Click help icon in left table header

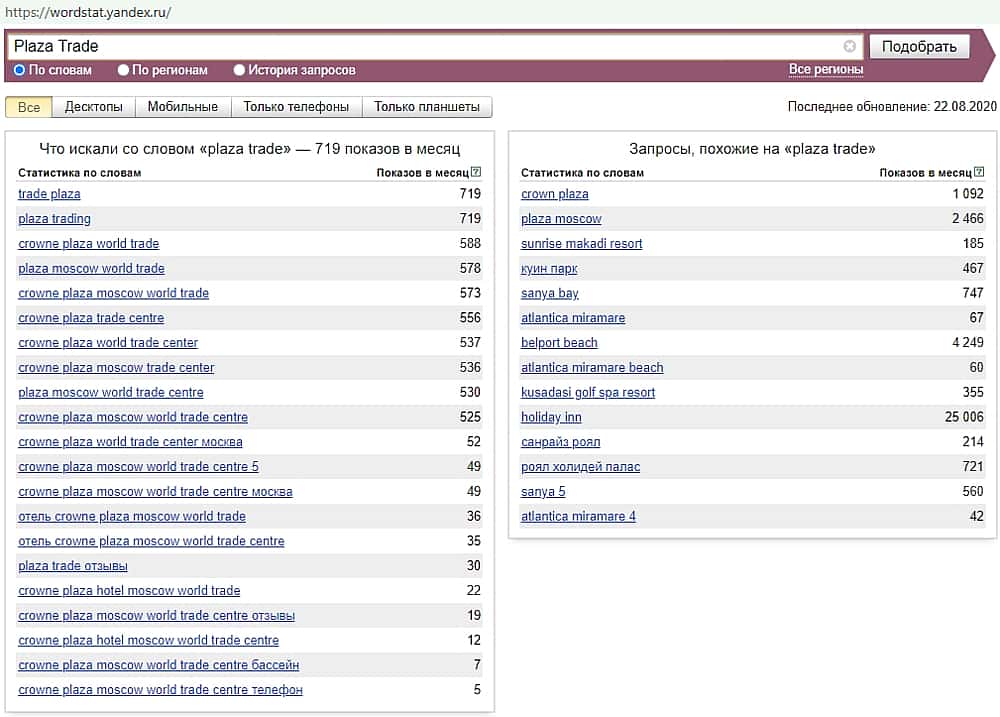pyautogui.click(x=476, y=173)
